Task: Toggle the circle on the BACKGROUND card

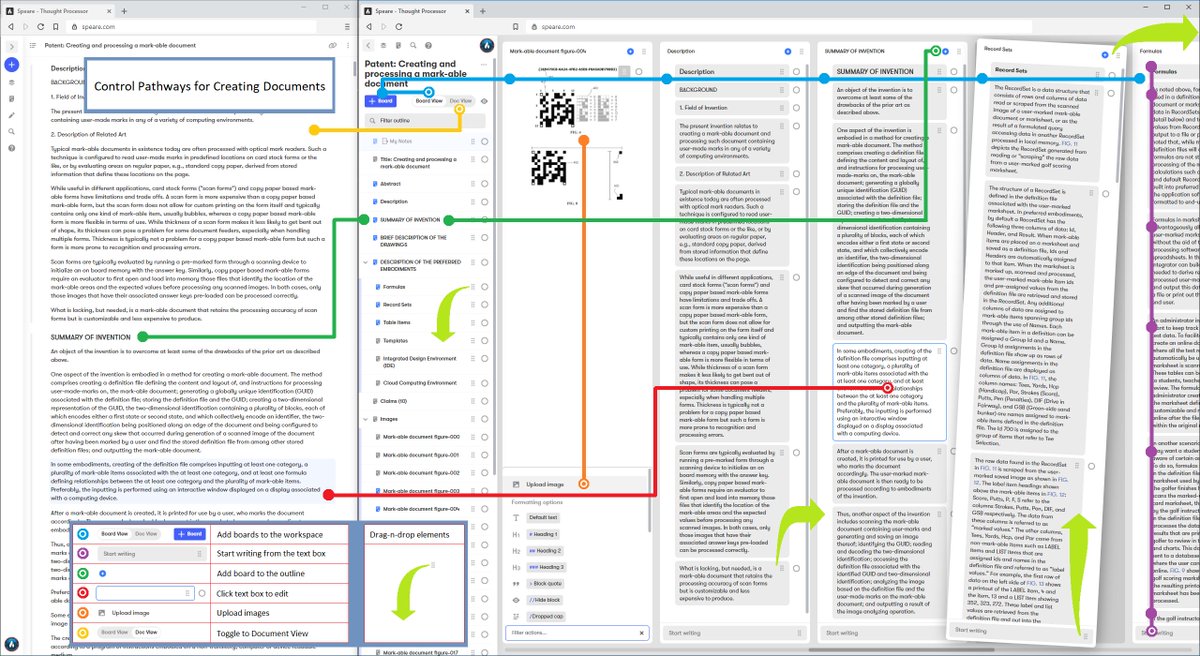Action: [796, 89]
